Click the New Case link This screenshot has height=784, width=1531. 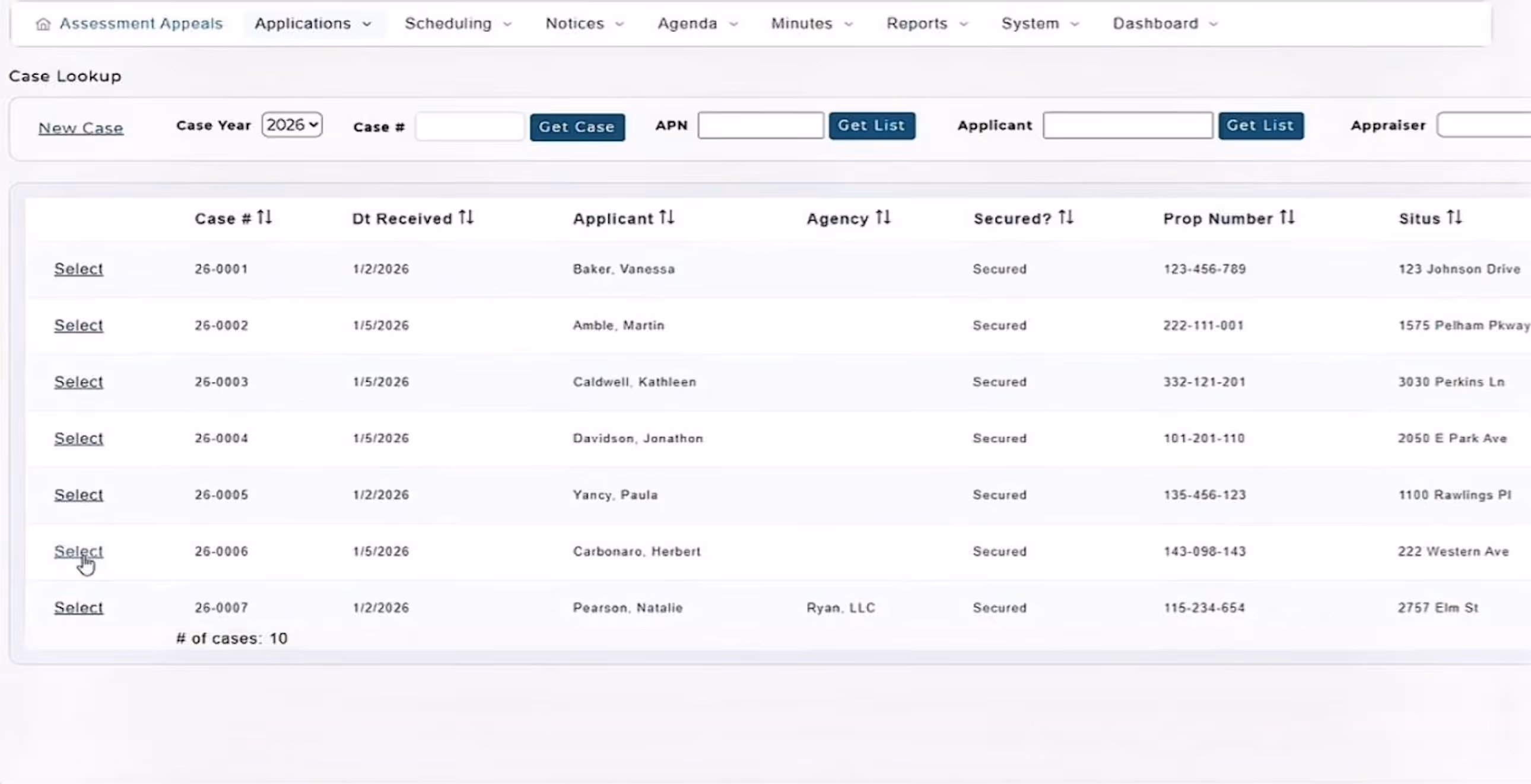[81, 128]
